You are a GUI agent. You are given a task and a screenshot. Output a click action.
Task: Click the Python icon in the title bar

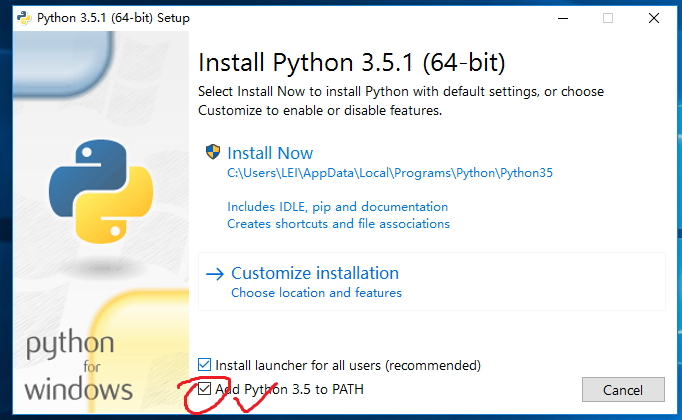point(23,18)
